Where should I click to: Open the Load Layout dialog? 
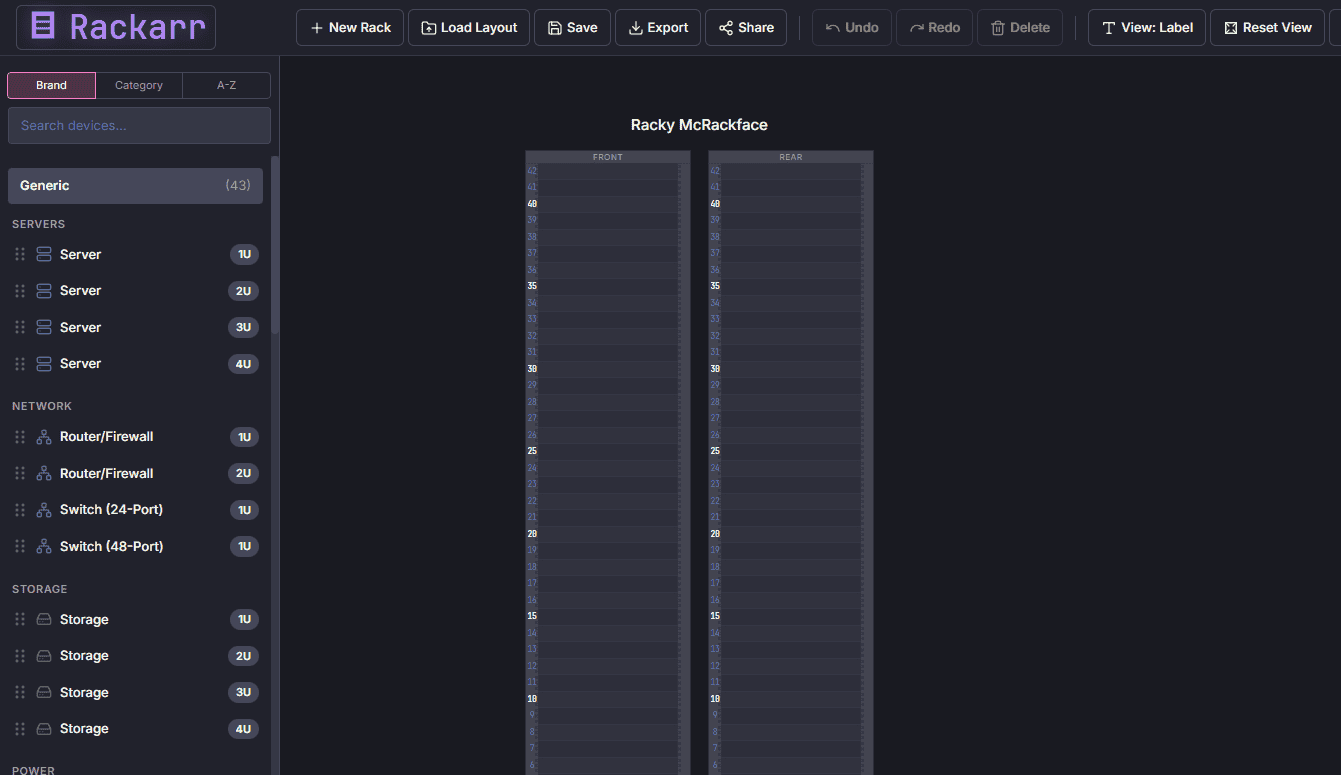pyautogui.click(x=469, y=28)
